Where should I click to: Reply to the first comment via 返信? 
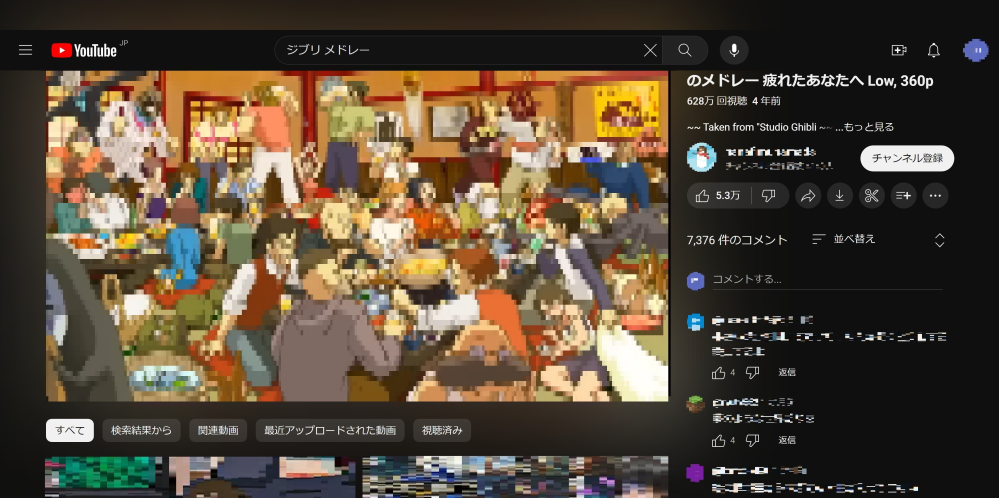pos(787,373)
